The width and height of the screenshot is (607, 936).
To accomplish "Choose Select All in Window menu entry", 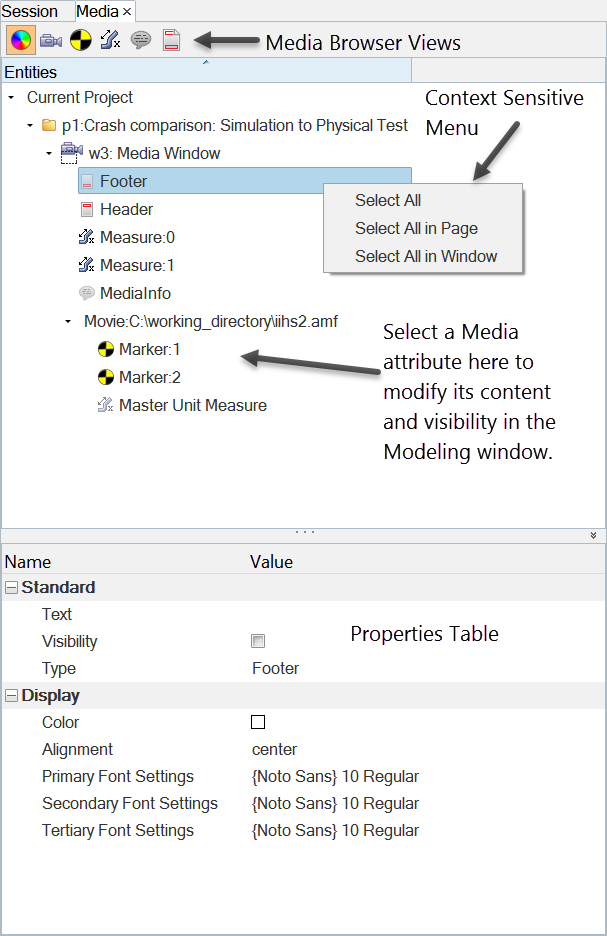I will pos(425,257).
